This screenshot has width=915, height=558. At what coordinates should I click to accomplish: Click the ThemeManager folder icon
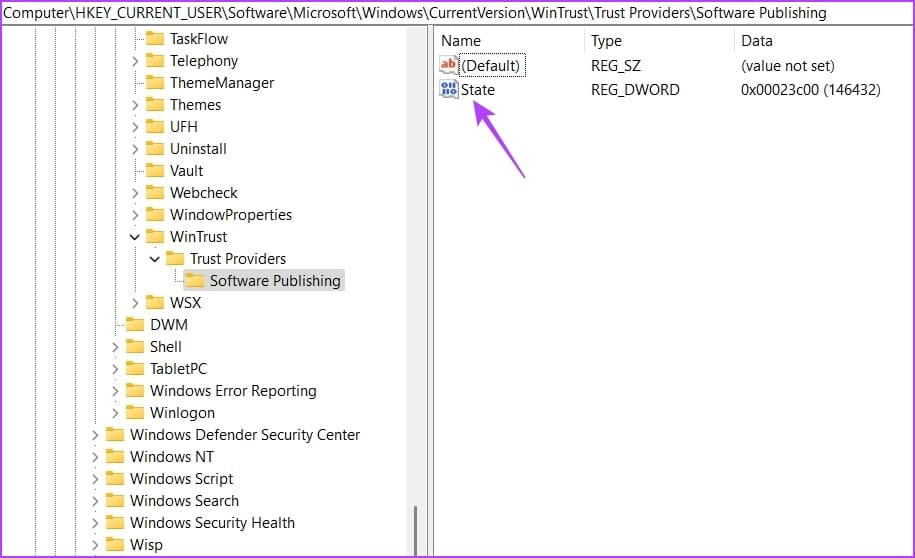click(x=155, y=82)
